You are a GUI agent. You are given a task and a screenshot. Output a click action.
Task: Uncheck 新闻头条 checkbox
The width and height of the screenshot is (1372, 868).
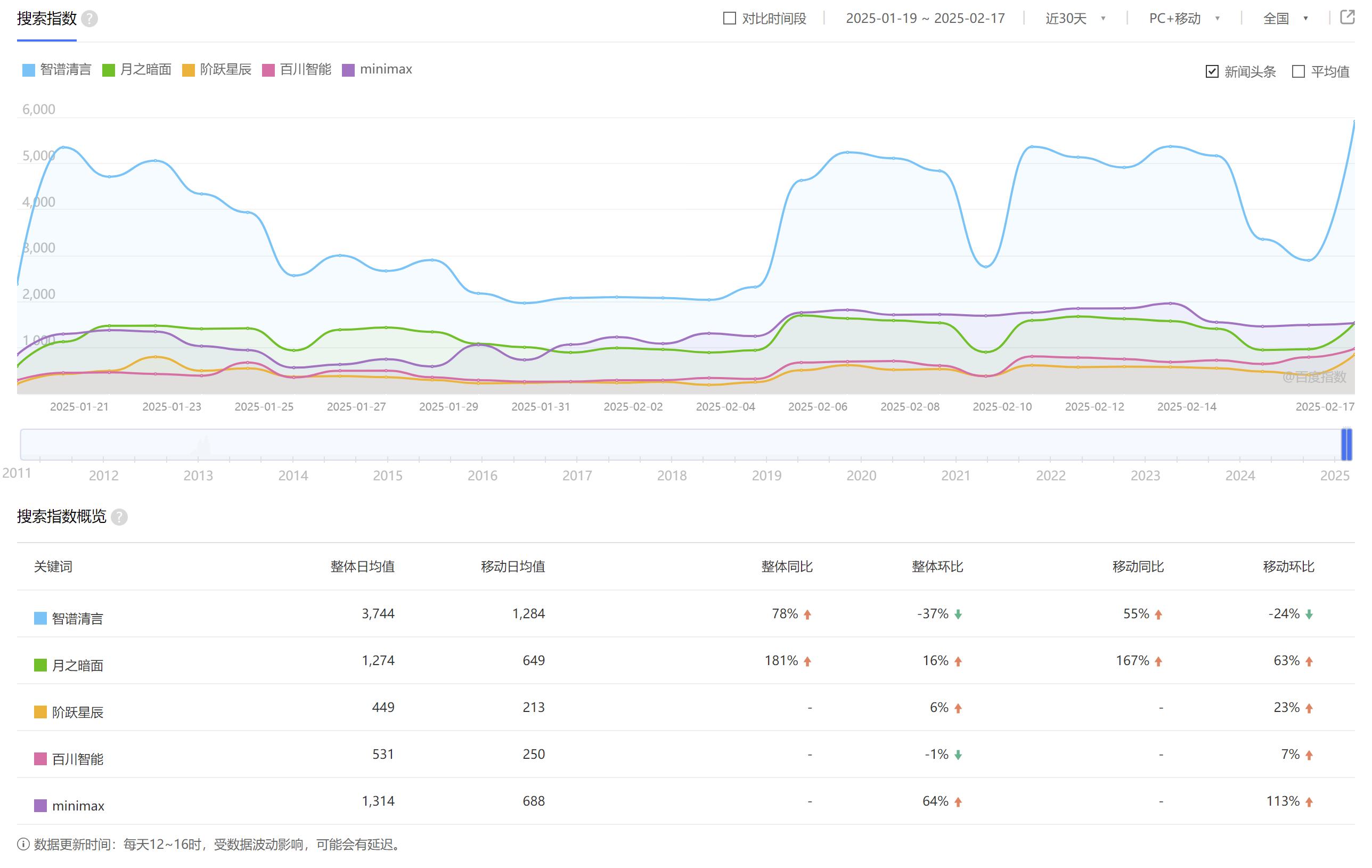click(x=1212, y=72)
